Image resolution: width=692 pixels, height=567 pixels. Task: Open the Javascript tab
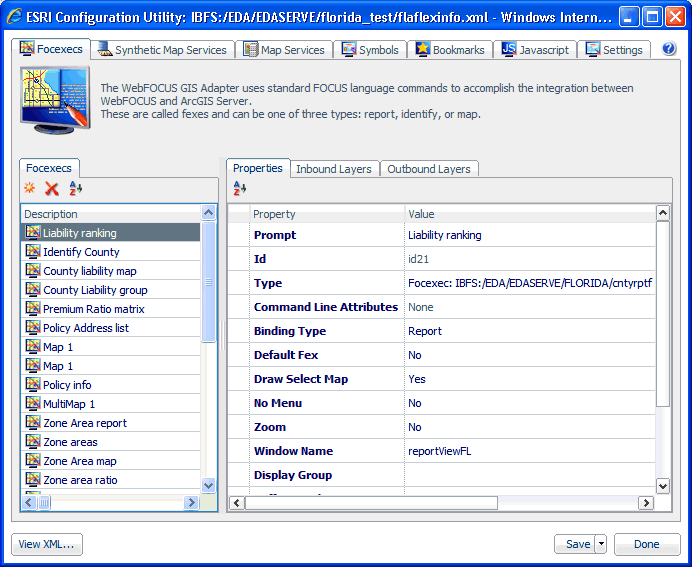pyautogui.click(x=535, y=50)
